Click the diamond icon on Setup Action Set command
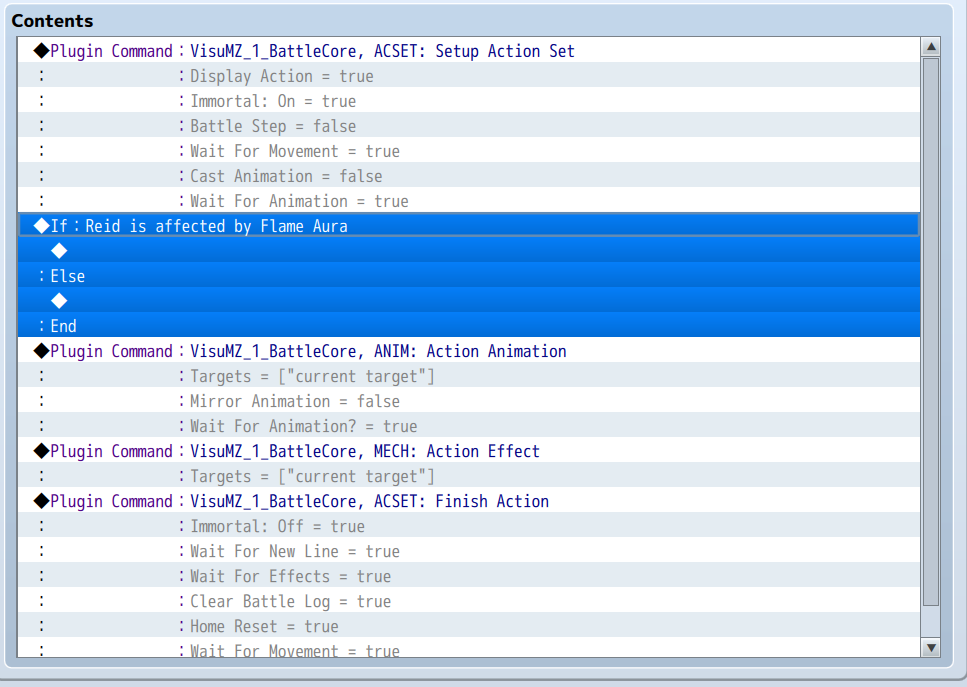967x687 pixels. tap(41, 51)
